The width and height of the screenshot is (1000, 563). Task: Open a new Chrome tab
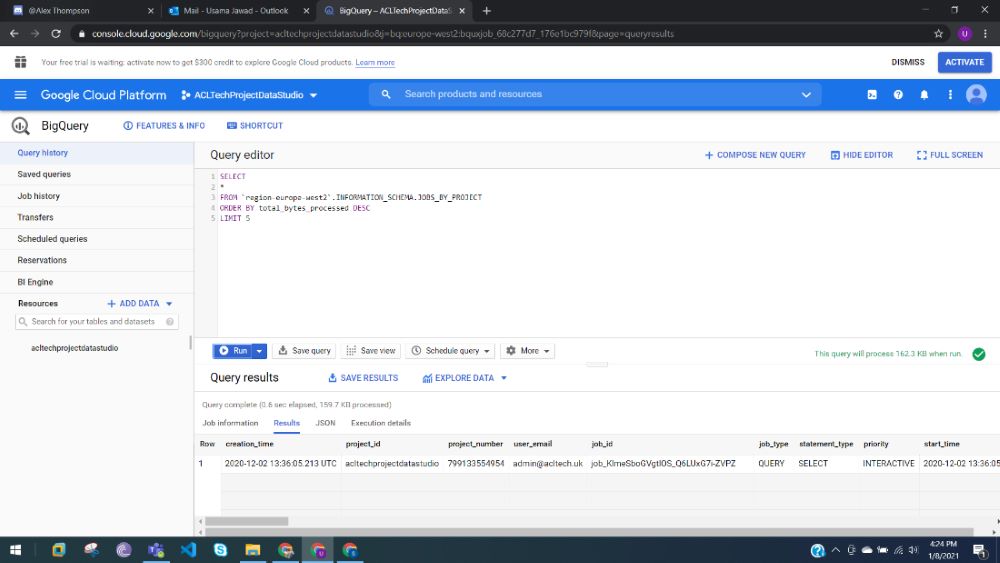pyautogui.click(x=487, y=11)
